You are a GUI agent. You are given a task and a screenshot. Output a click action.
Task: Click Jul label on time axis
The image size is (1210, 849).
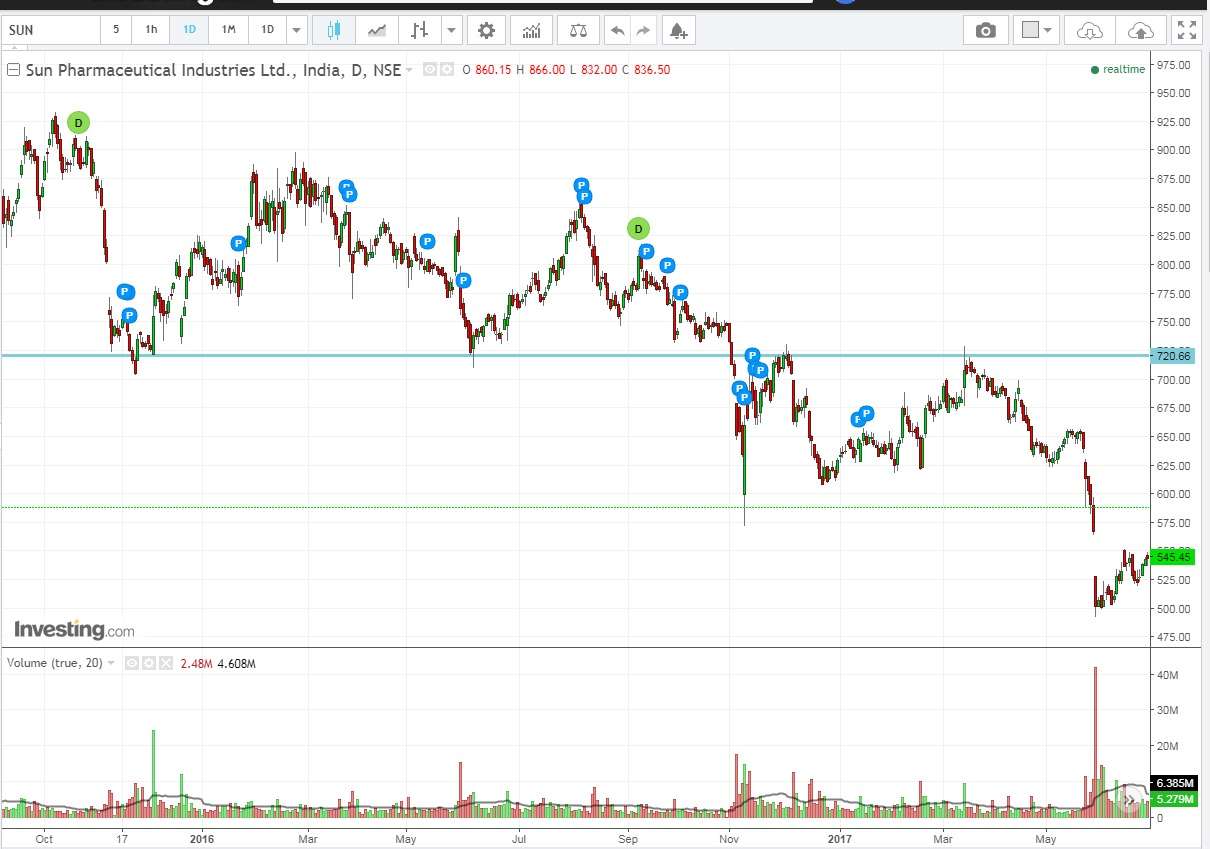coord(519,839)
